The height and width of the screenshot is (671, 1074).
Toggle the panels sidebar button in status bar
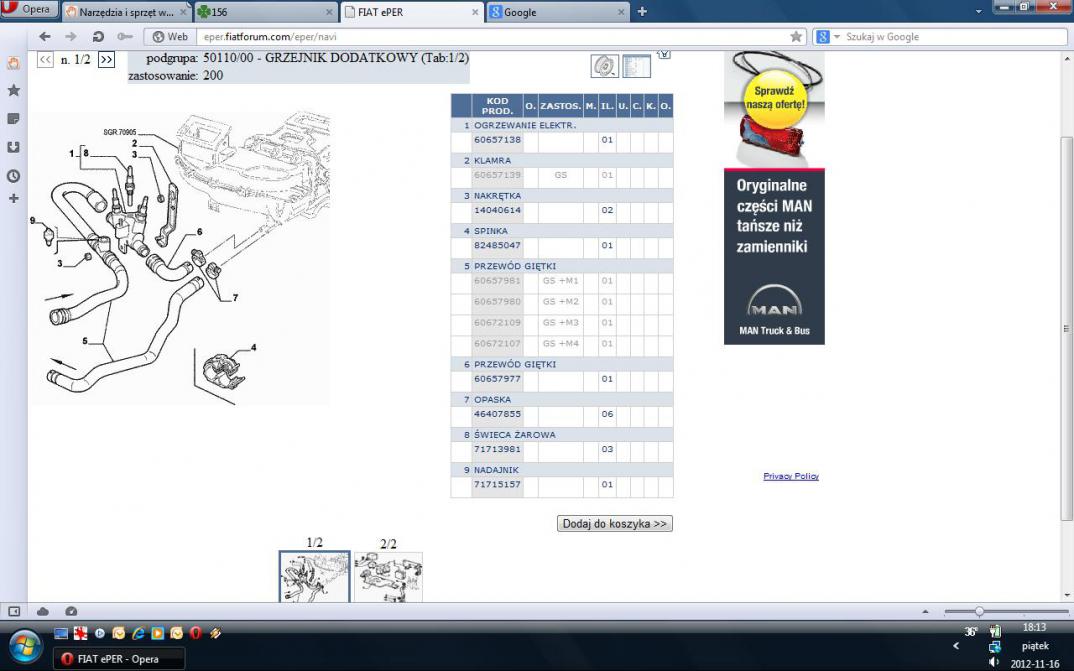[14, 611]
